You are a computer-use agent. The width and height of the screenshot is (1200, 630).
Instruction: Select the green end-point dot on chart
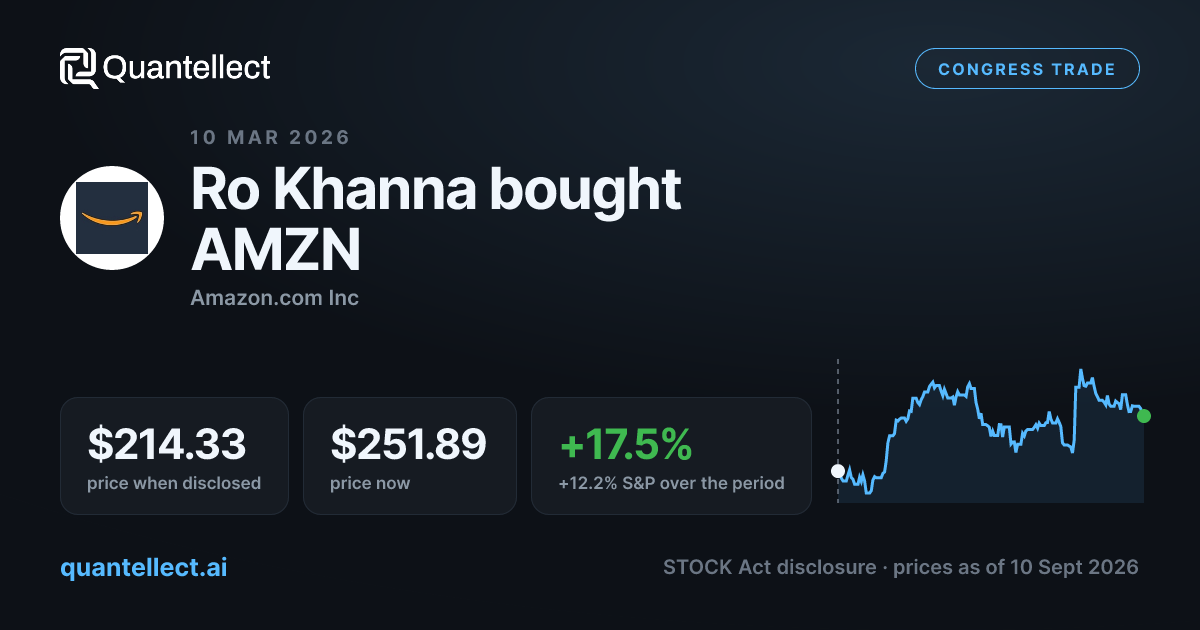pos(1144,416)
